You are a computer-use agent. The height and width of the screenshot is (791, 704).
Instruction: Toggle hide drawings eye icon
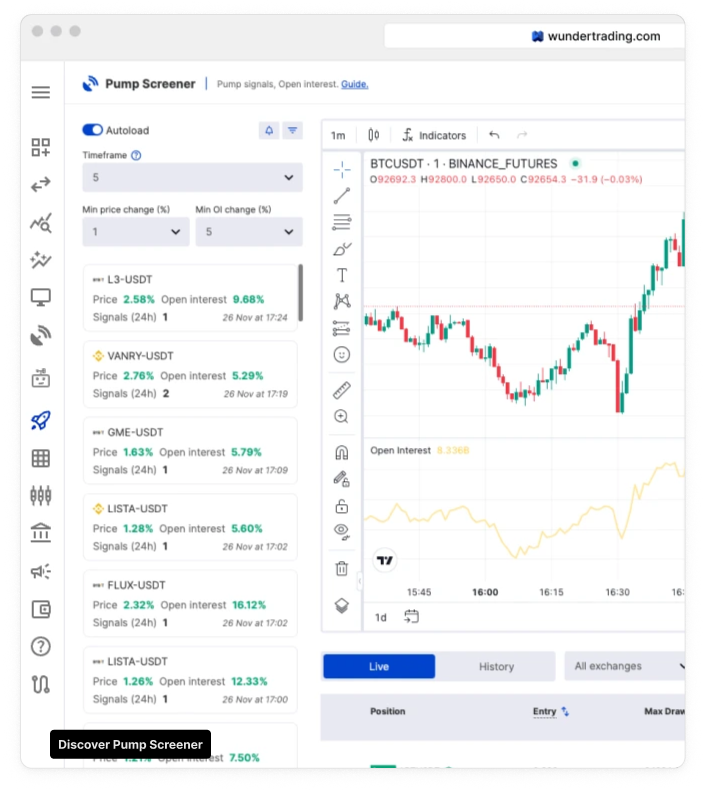(342, 532)
